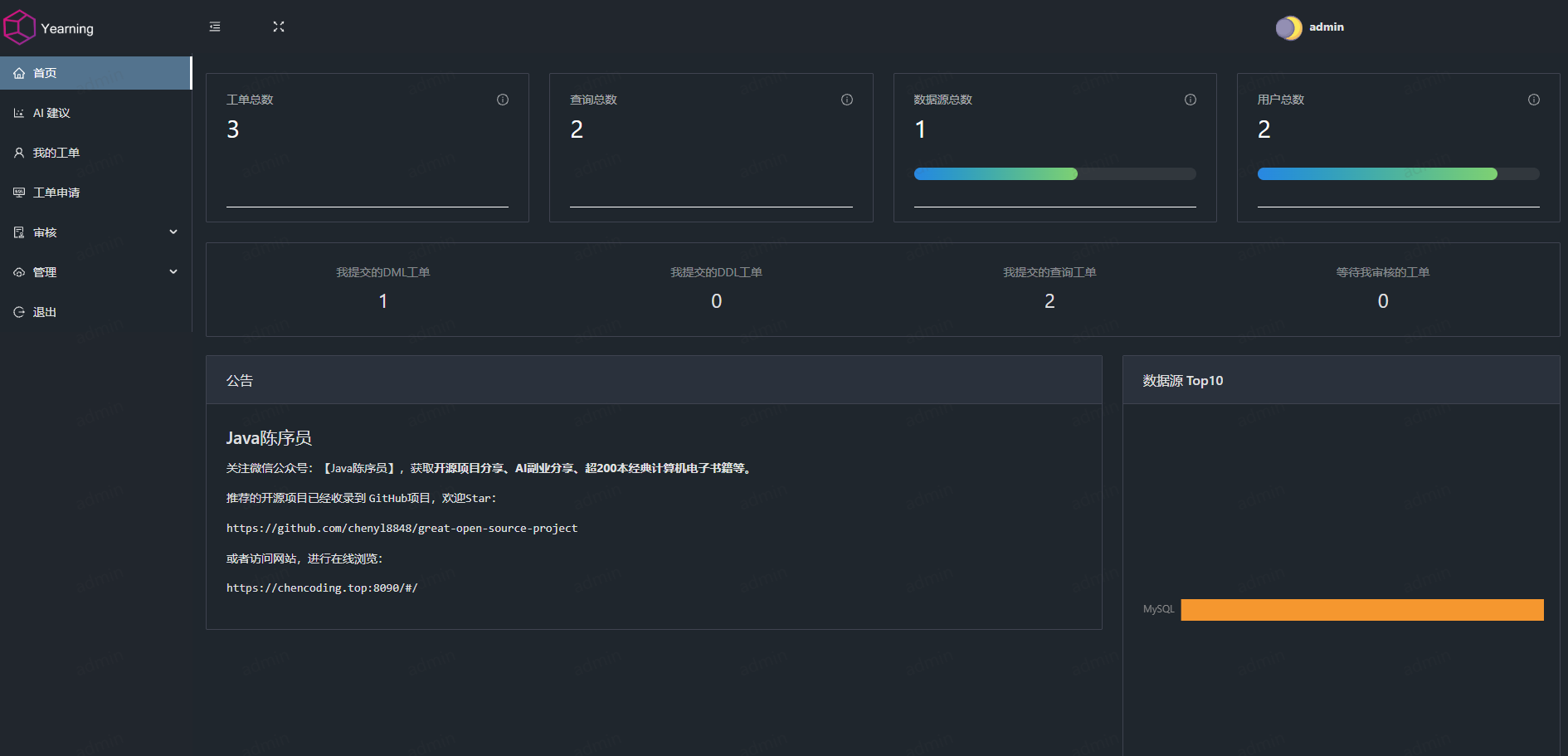This screenshot has height=756, width=1568.
Task: Open 我的工单 menu item
Action: click(56, 153)
